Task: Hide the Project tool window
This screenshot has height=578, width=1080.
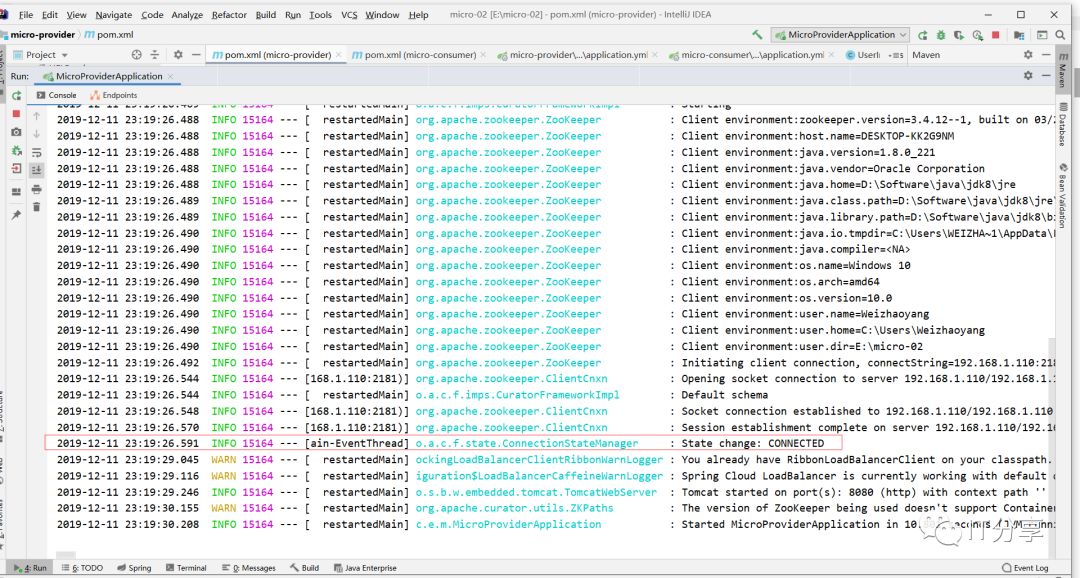Action: pyautogui.click(x=196, y=54)
